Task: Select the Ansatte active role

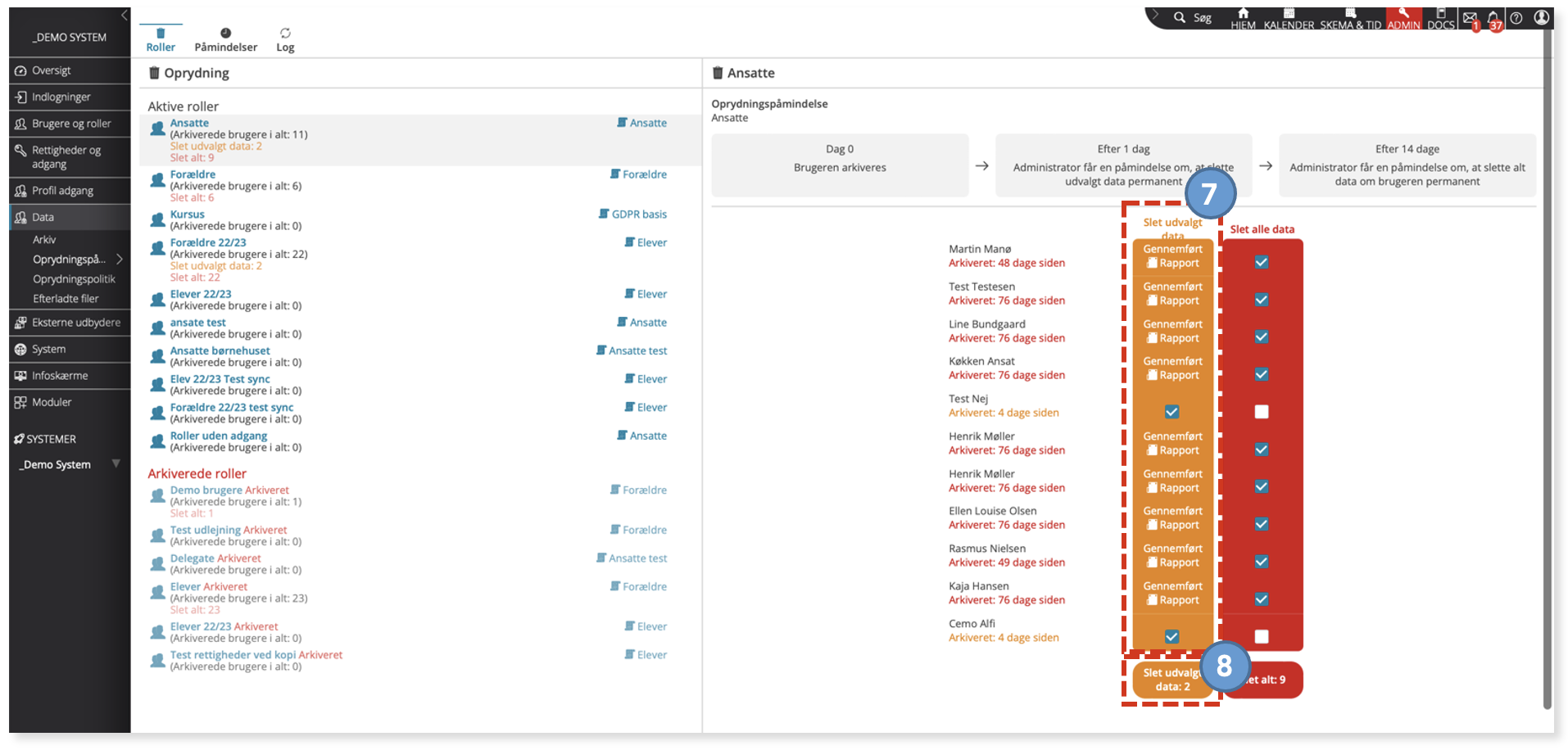Action: coord(189,123)
